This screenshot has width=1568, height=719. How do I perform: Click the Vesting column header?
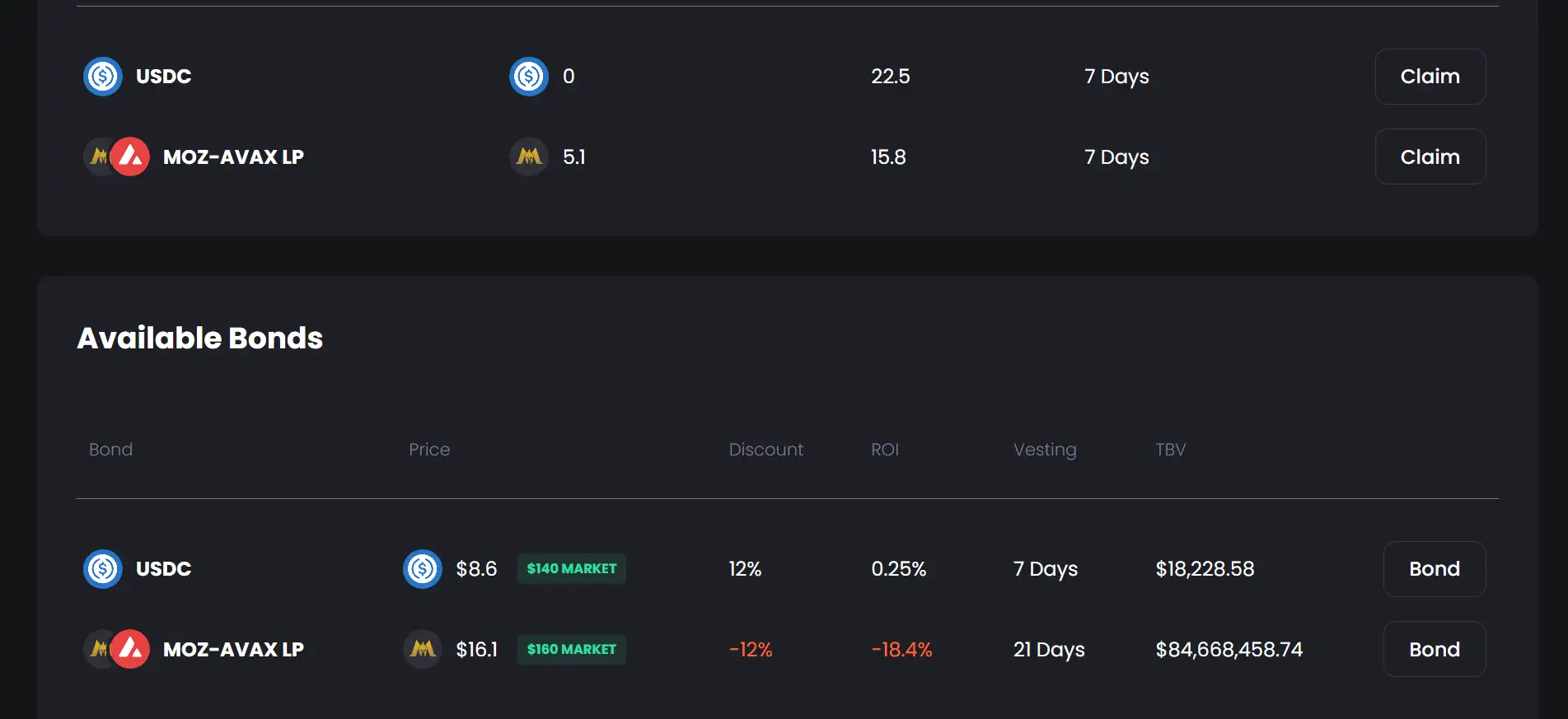pos(1044,450)
